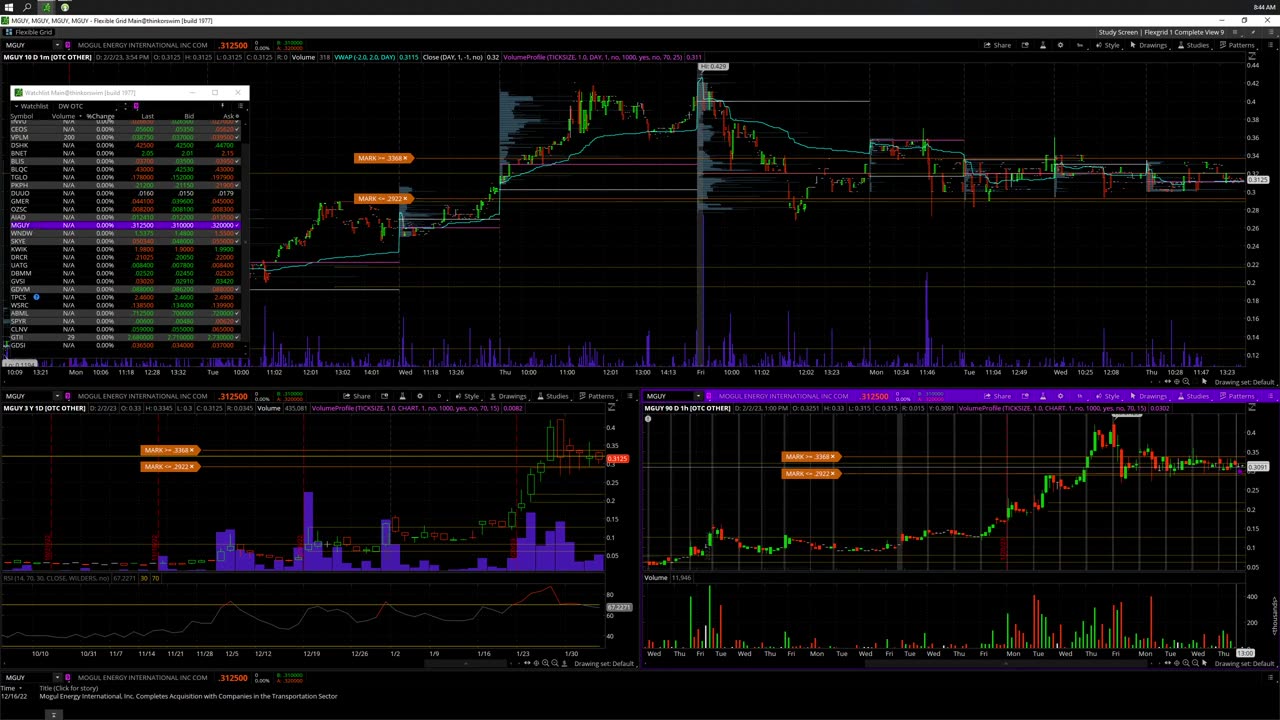Viewport: 1280px width, 720px height.
Task: Click the watchlist window link color icon
Action: [135, 106]
